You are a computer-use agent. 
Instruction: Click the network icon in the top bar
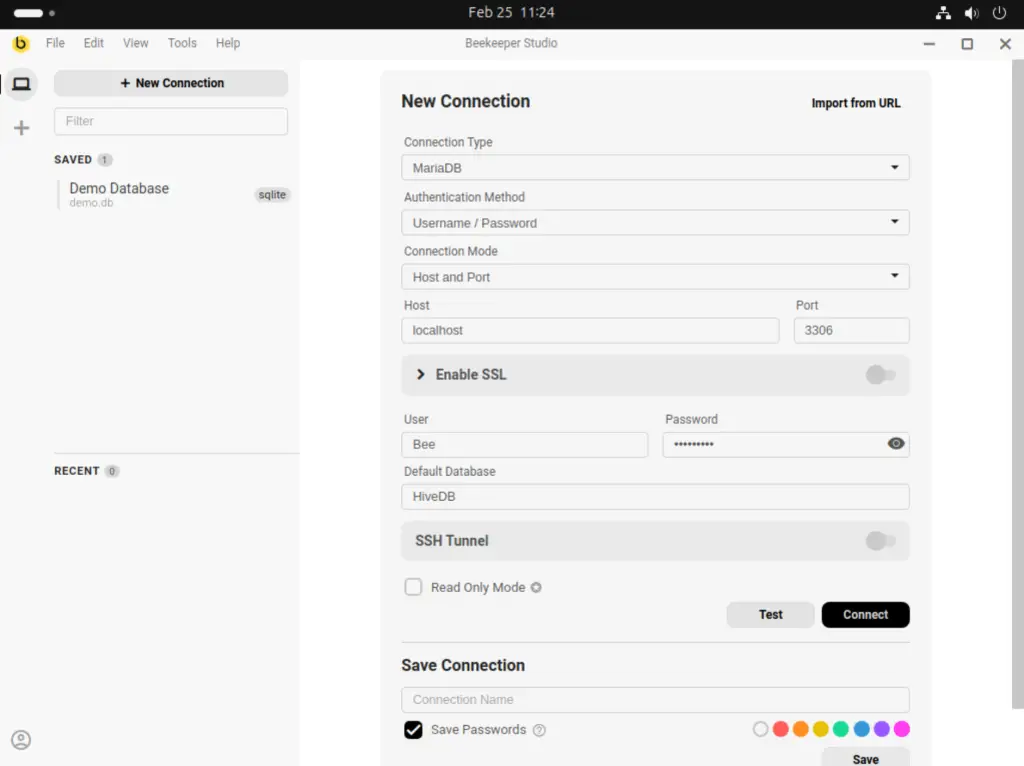(x=943, y=13)
